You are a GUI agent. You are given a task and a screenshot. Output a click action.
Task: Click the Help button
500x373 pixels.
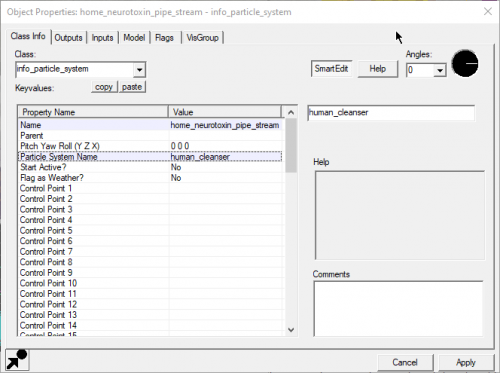[378, 69]
